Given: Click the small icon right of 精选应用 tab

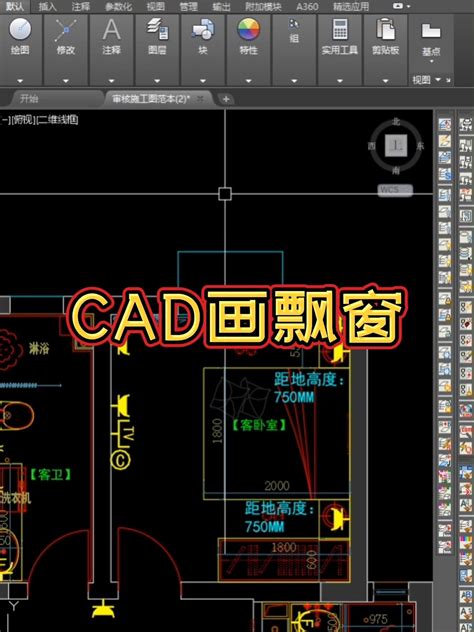Looking at the screenshot, I should (398, 6).
